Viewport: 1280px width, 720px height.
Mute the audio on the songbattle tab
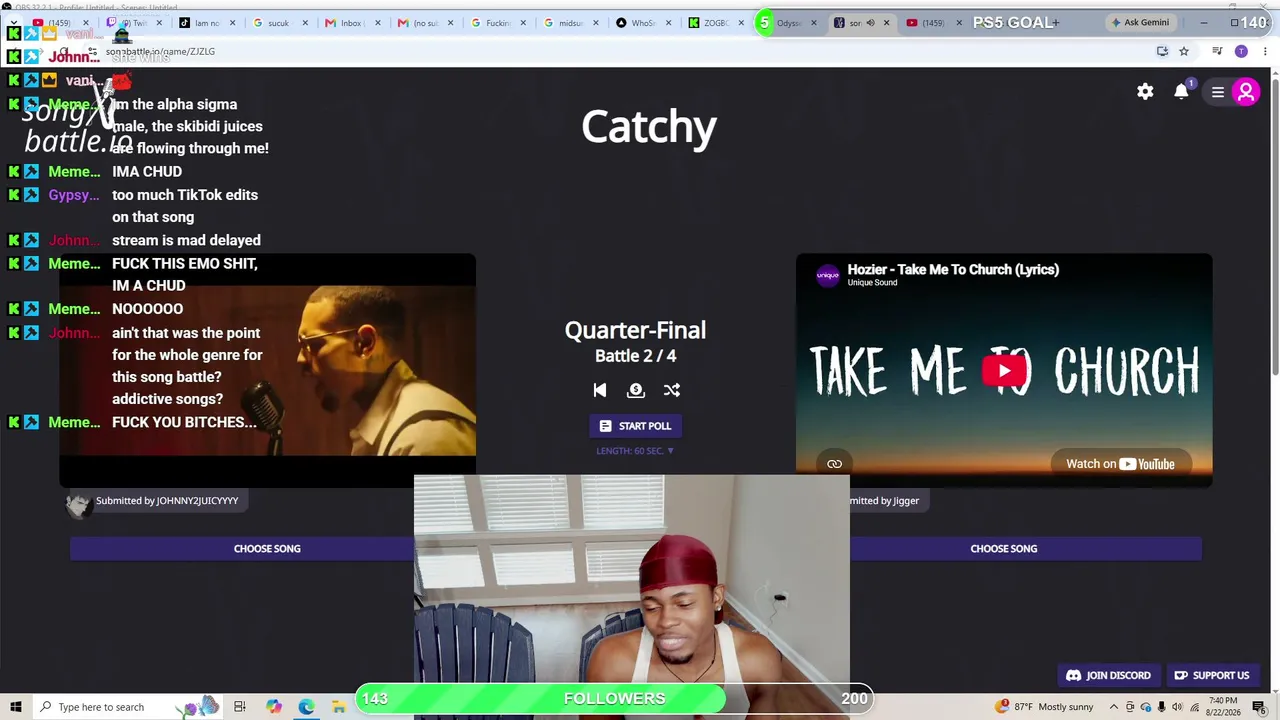pos(870,23)
